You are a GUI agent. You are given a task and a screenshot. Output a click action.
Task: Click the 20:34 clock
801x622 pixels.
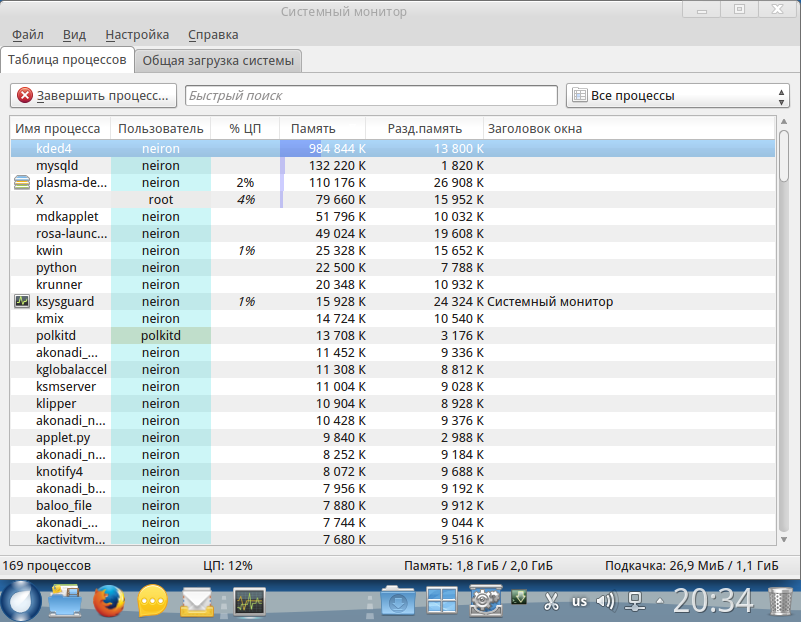click(713, 601)
